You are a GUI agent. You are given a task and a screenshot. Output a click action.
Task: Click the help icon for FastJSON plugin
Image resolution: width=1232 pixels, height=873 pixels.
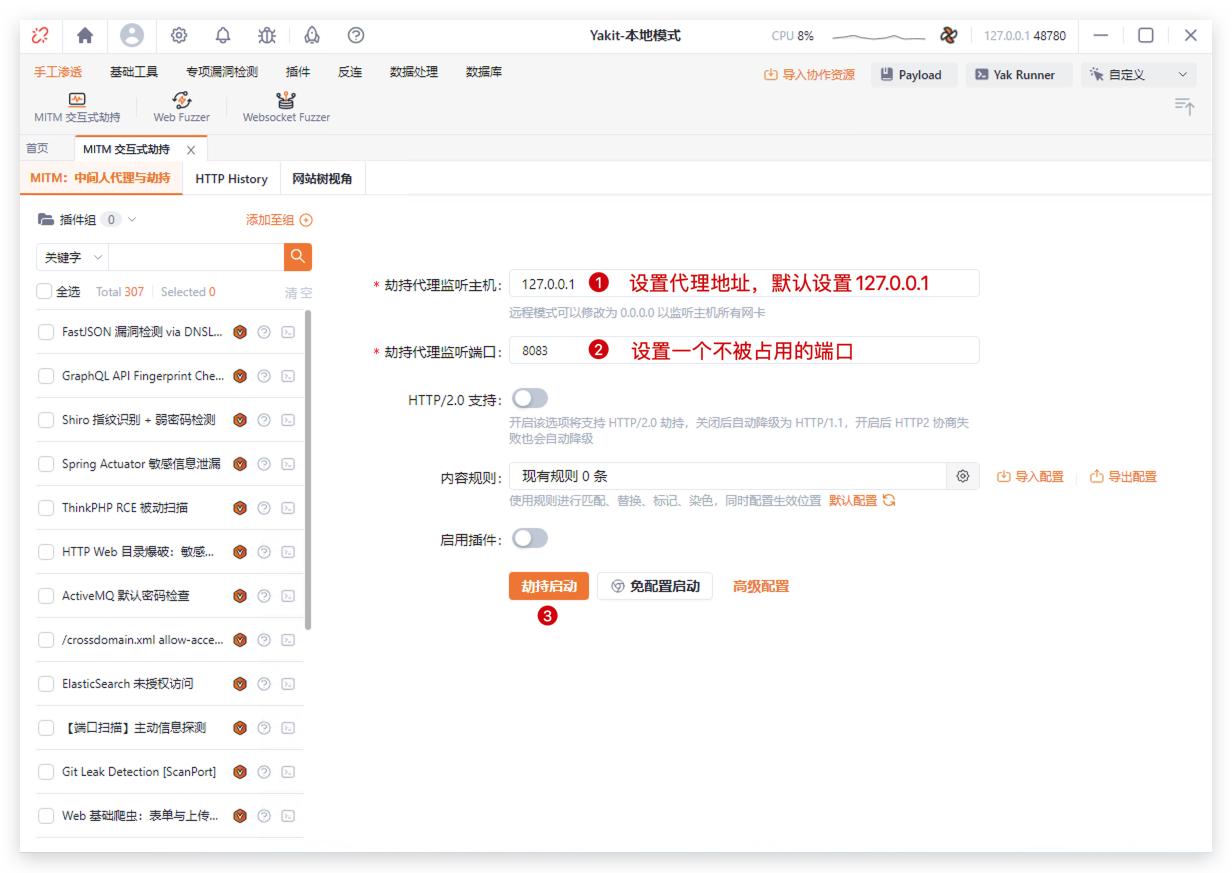pyautogui.click(x=264, y=332)
